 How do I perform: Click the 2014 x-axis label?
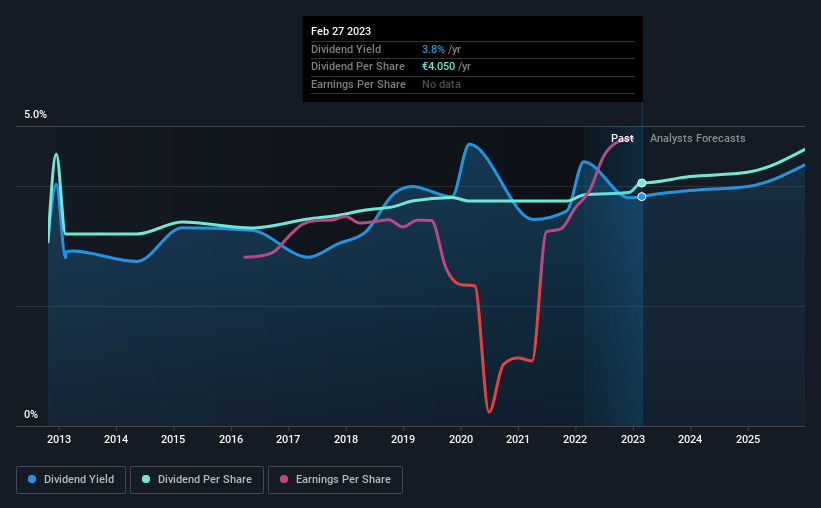click(x=116, y=439)
